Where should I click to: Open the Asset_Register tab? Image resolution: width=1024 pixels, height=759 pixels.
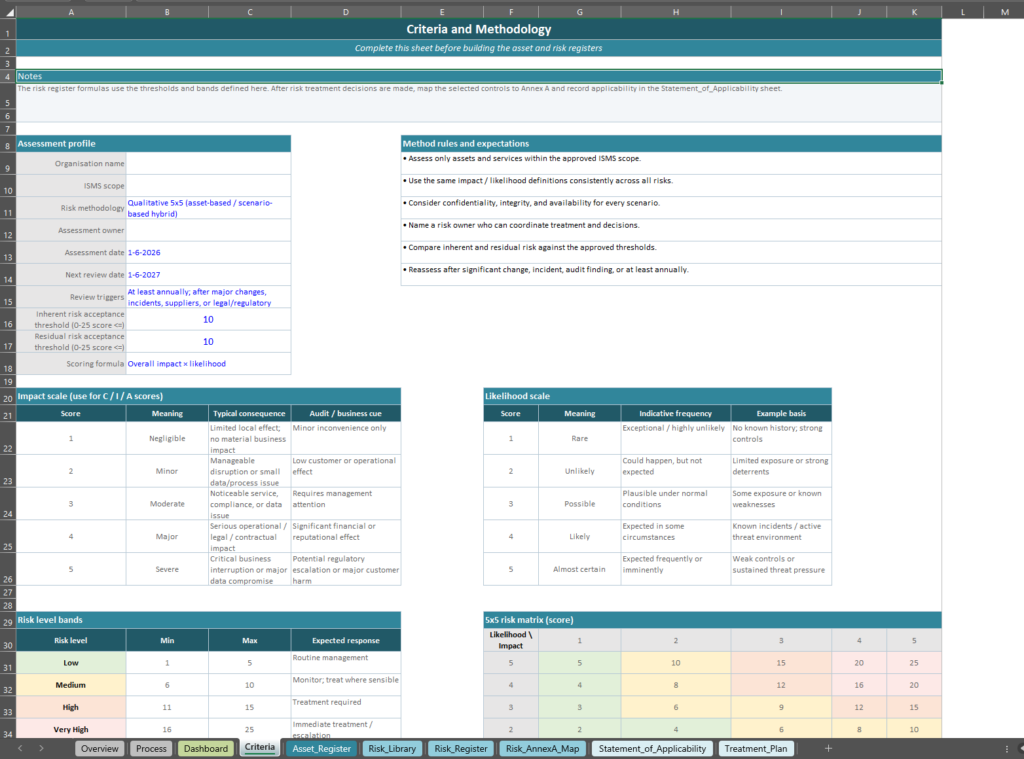pyautogui.click(x=320, y=748)
